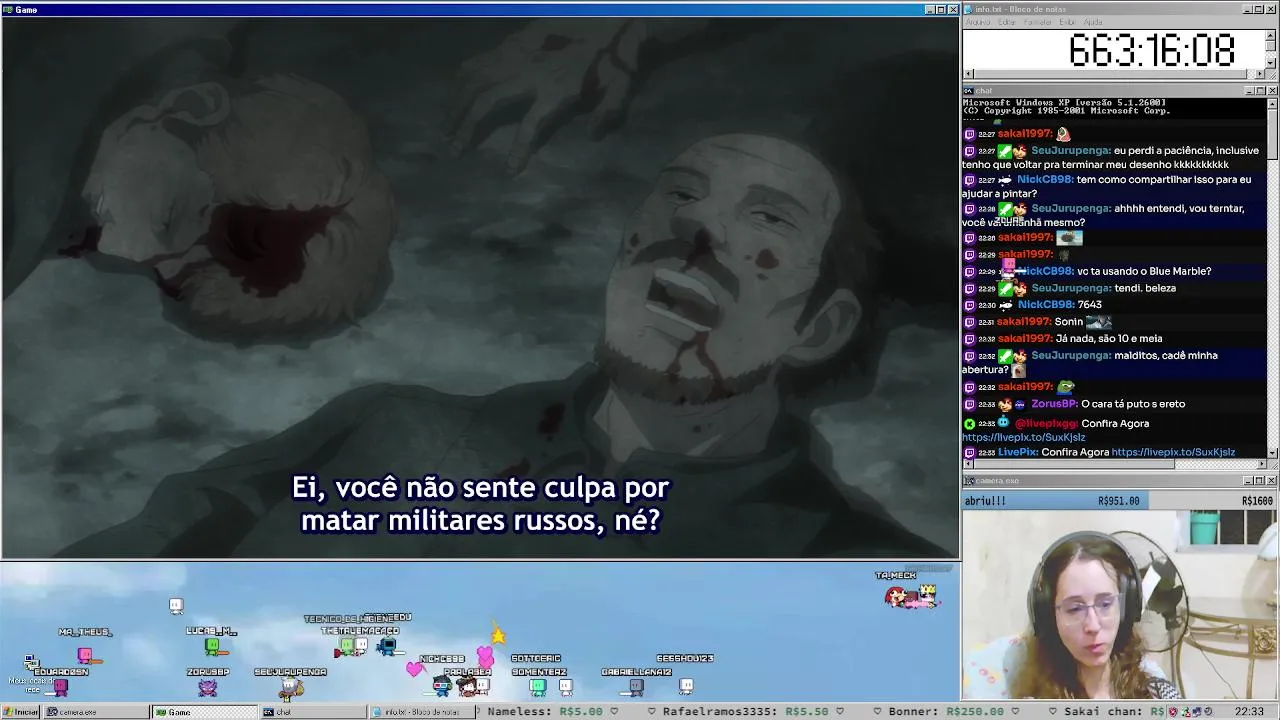Click the Notepad horizontal scrollbar right arrow
This screenshot has width=1280, height=720.
coord(1260,74)
